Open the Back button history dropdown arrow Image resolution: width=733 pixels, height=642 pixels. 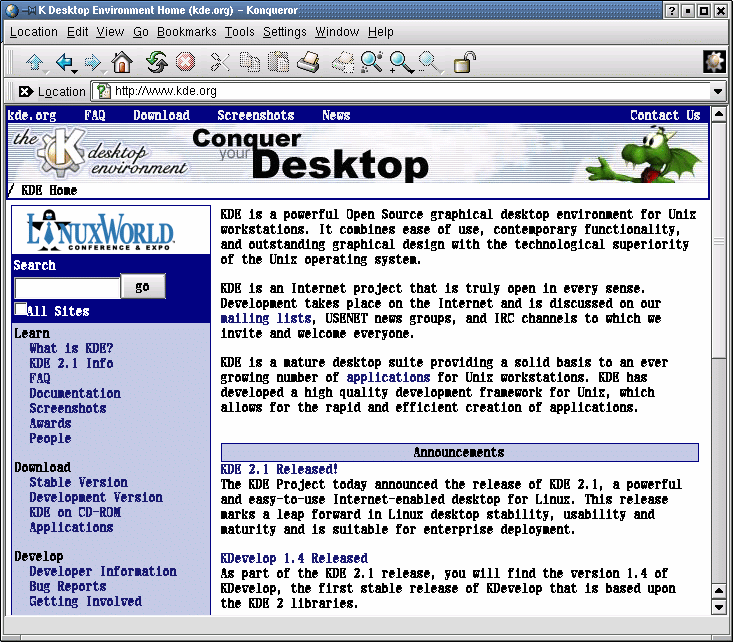pyautogui.click(x=74, y=72)
